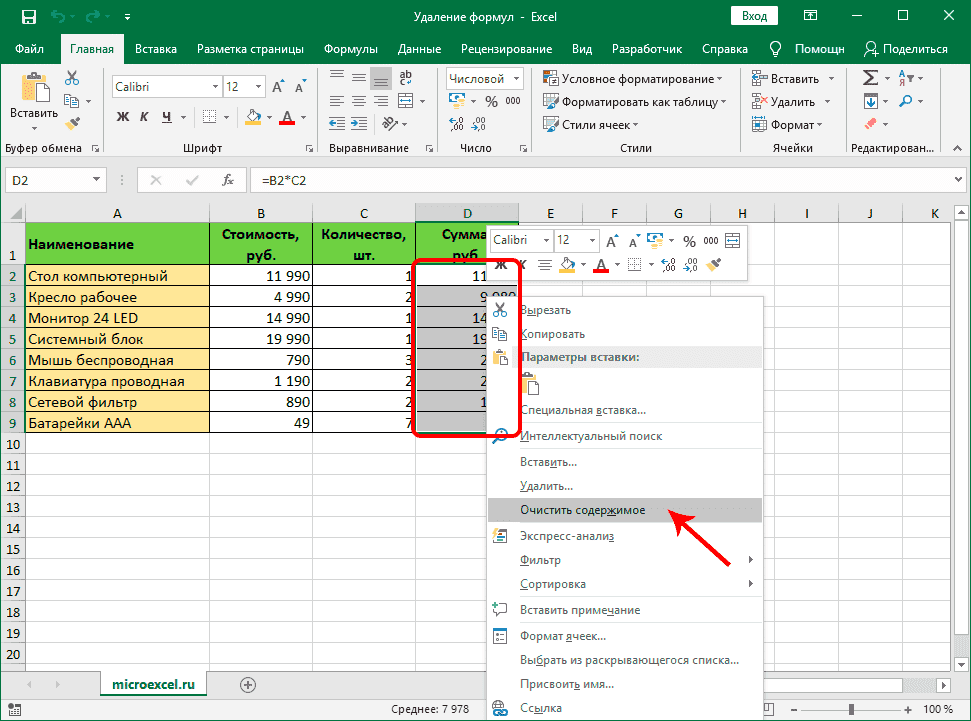Click the Cut scissors icon in ribbon

73,79
